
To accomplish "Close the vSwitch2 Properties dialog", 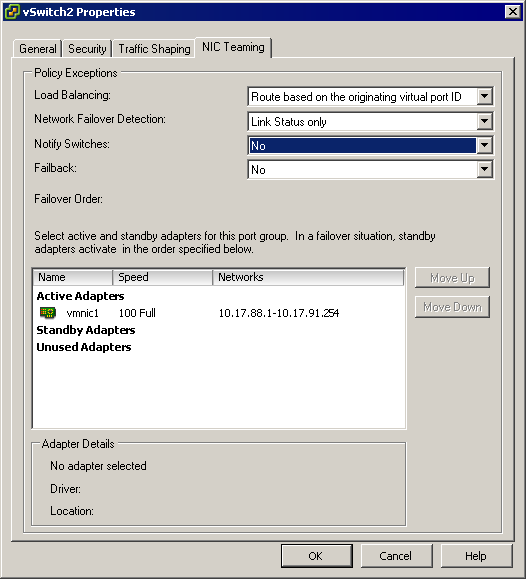I will (x=513, y=12).
